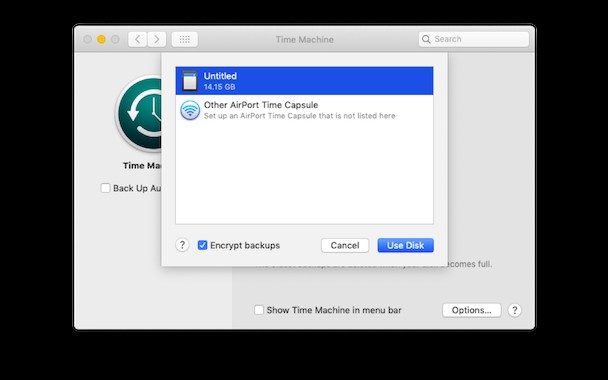Open help beside the Options button
Image resolution: width=608 pixels, height=380 pixels.
515,310
